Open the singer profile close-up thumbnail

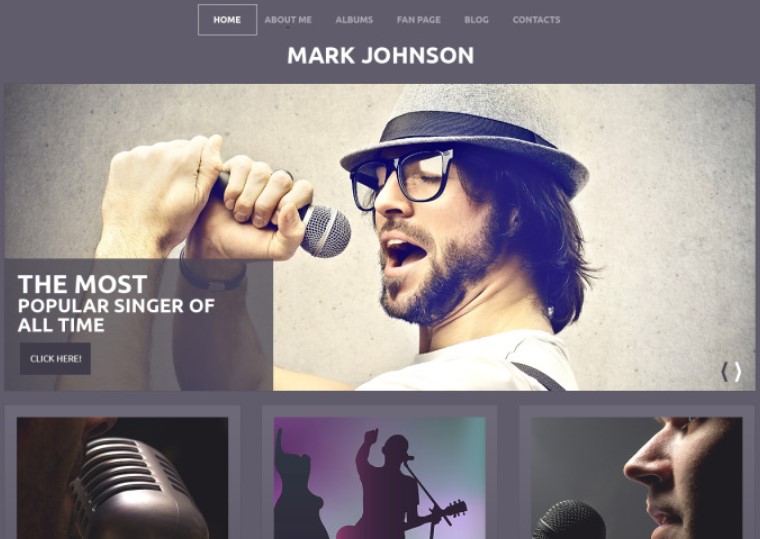(636, 478)
